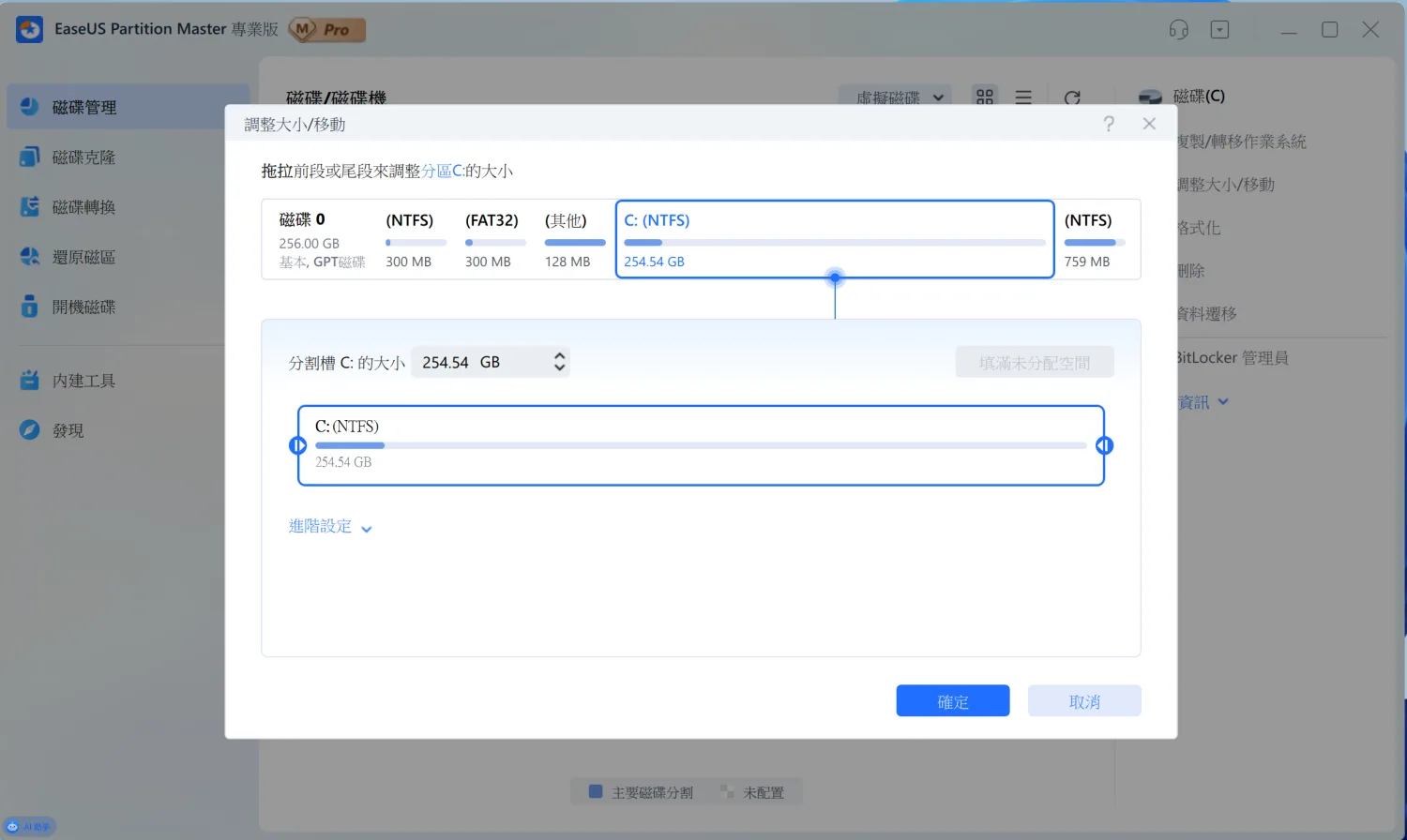1407x840 pixels.
Task: Expand the 資訊 section in right panel
Action: [1203, 402]
